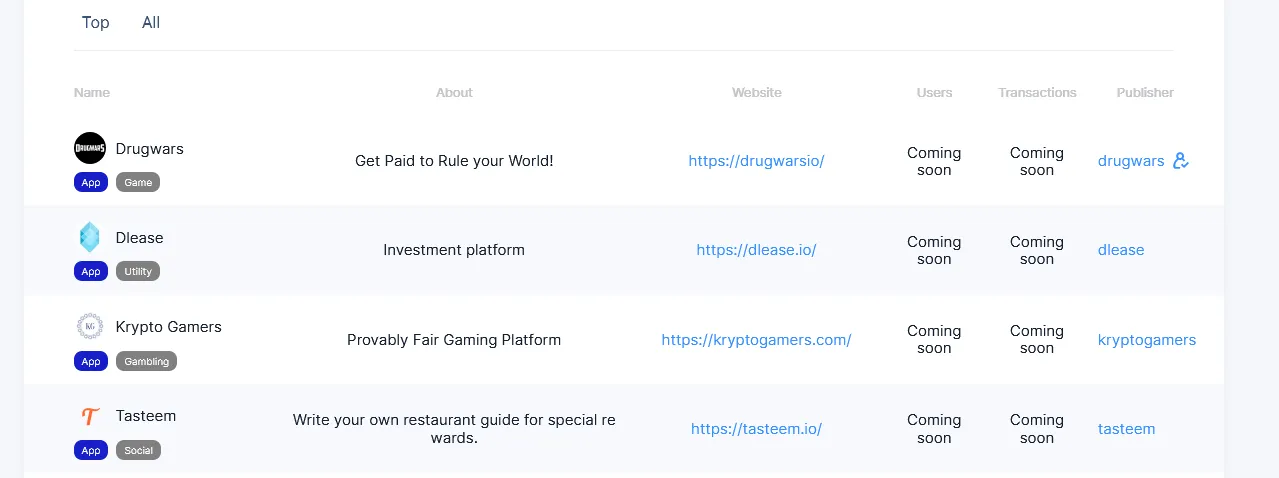1279x478 pixels.
Task: Click the Publisher column header
Action: pyautogui.click(x=1145, y=92)
